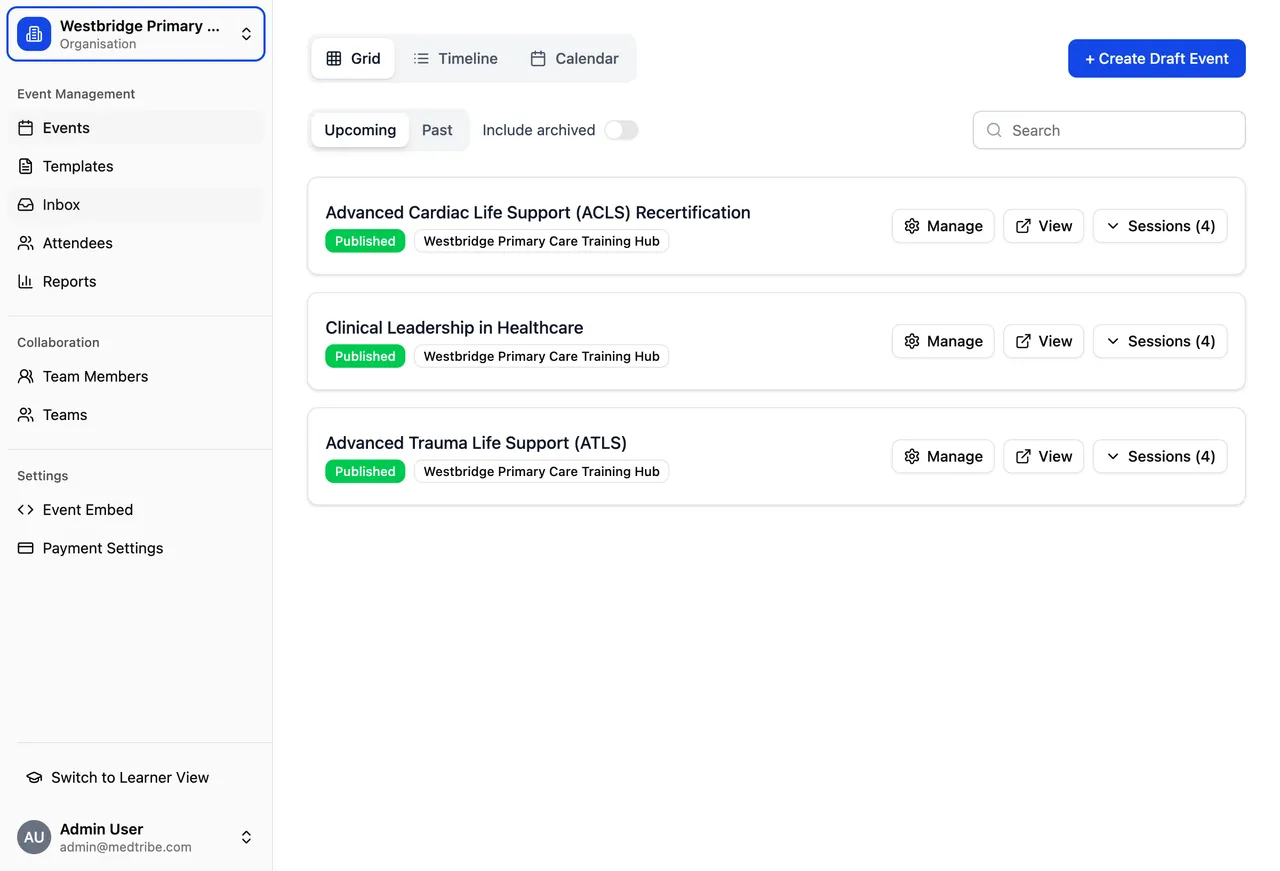Click the Inbox tray icon
The height and width of the screenshot is (871, 1280).
coord(26,205)
